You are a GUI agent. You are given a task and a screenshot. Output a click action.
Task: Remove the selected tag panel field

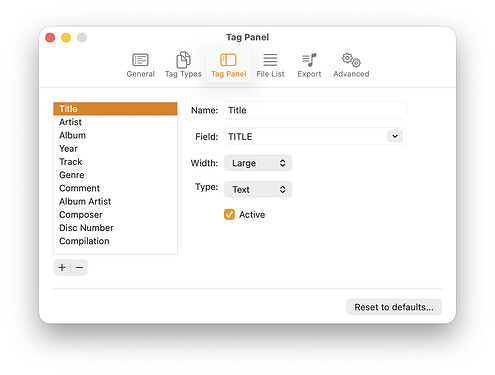[79, 267]
